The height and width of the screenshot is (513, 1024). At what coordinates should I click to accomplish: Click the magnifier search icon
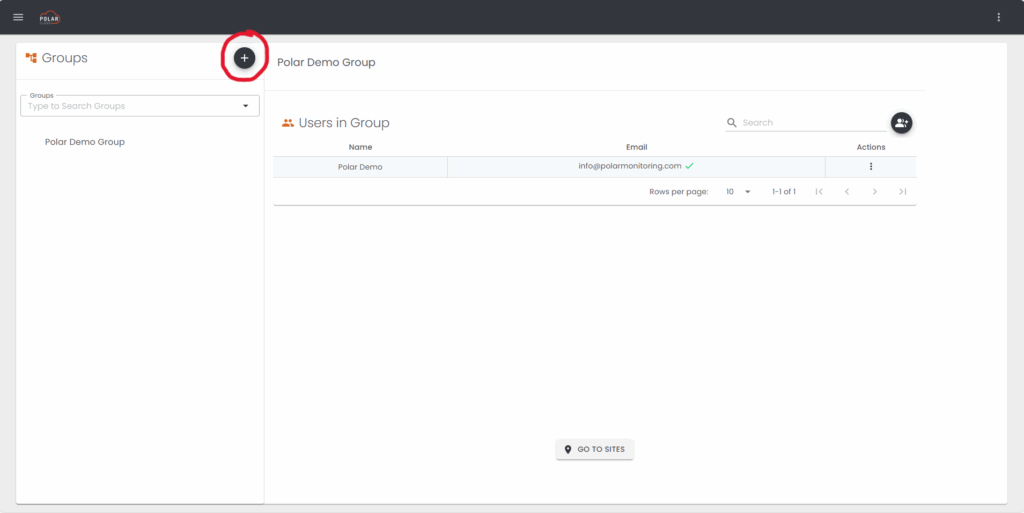(x=732, y=123)
